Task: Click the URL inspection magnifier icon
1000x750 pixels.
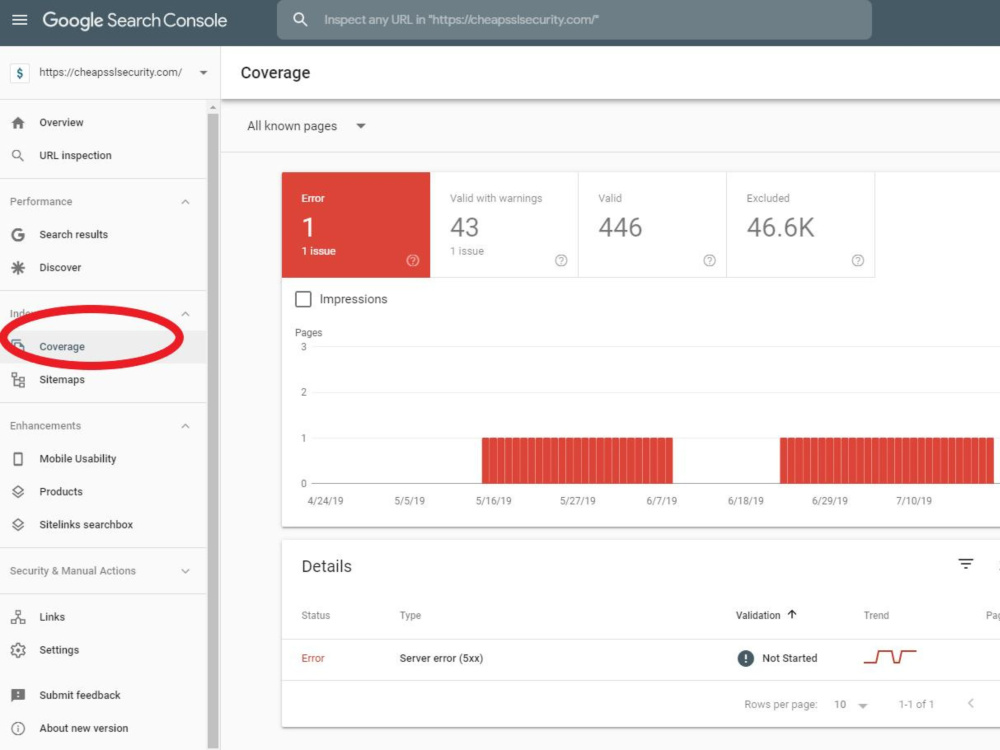Action: point(18,156)
